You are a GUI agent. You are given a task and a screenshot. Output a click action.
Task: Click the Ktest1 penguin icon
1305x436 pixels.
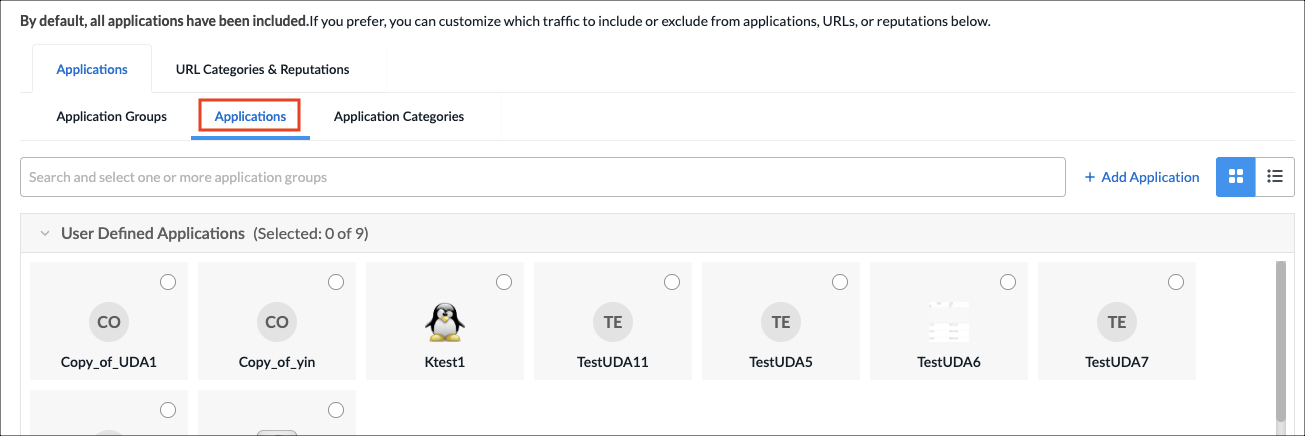[x=445, y=322]
